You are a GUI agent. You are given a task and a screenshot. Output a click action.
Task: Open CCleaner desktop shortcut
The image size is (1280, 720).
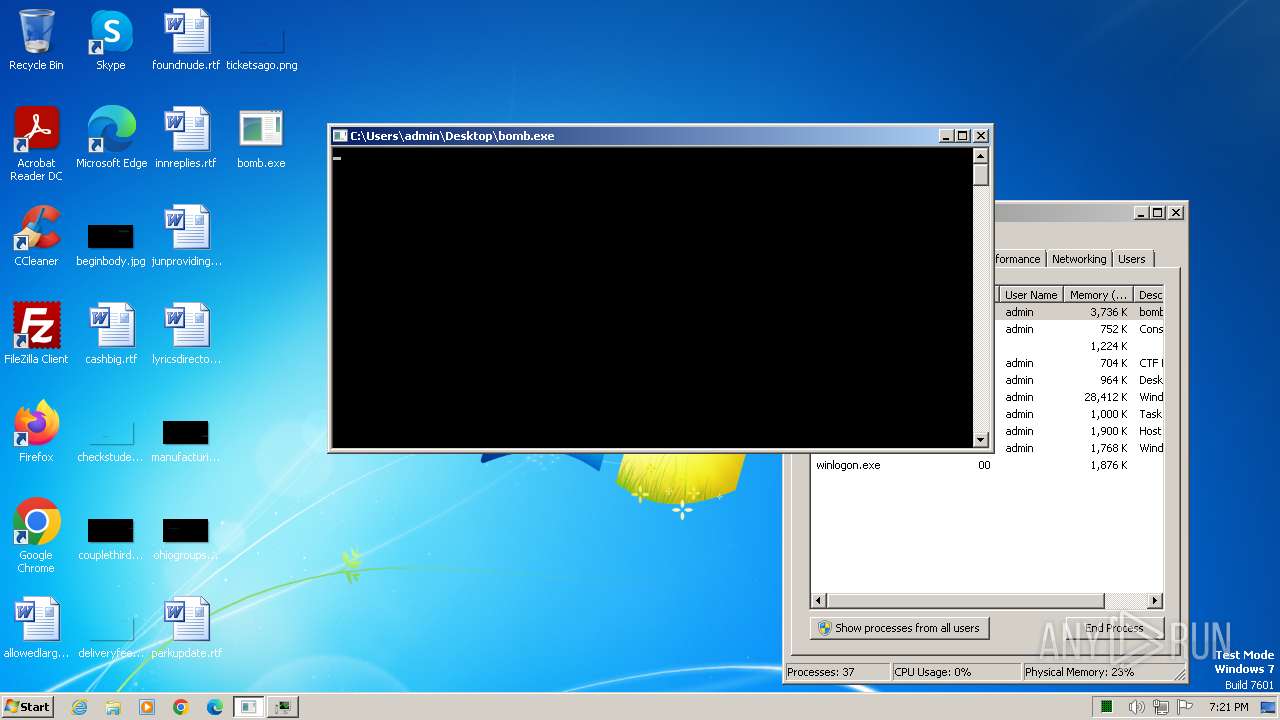pos(36,236)
